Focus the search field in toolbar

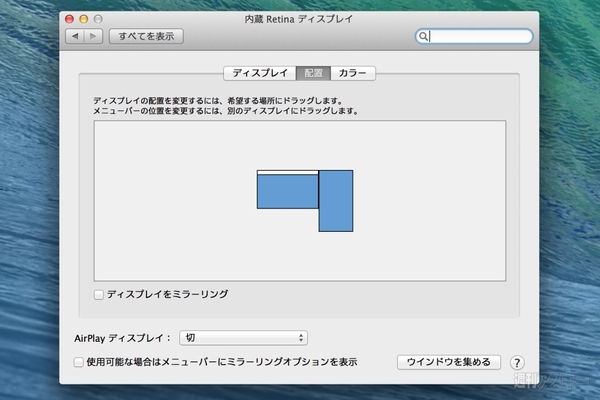pos(474,36)
